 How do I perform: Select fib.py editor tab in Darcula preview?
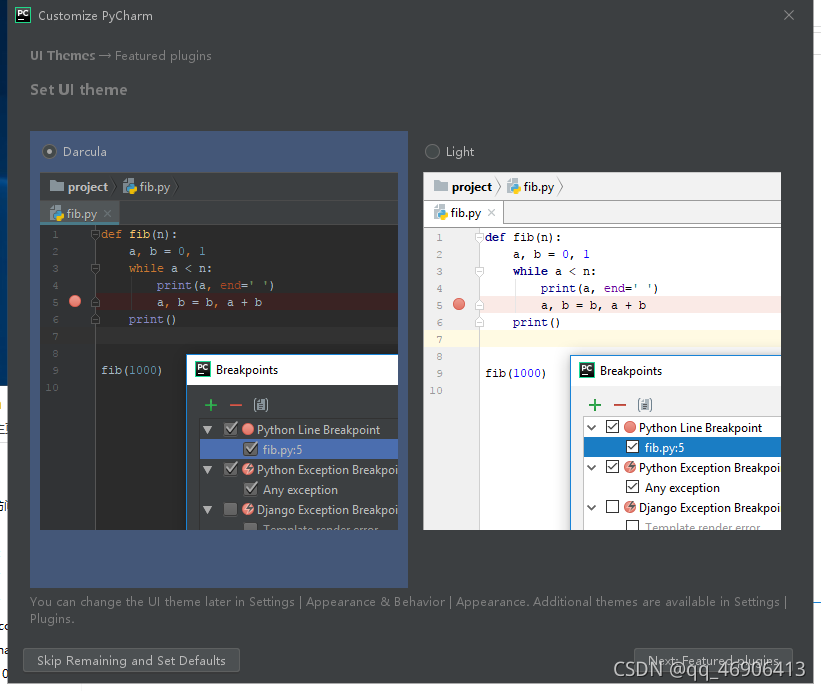(80, 214)
